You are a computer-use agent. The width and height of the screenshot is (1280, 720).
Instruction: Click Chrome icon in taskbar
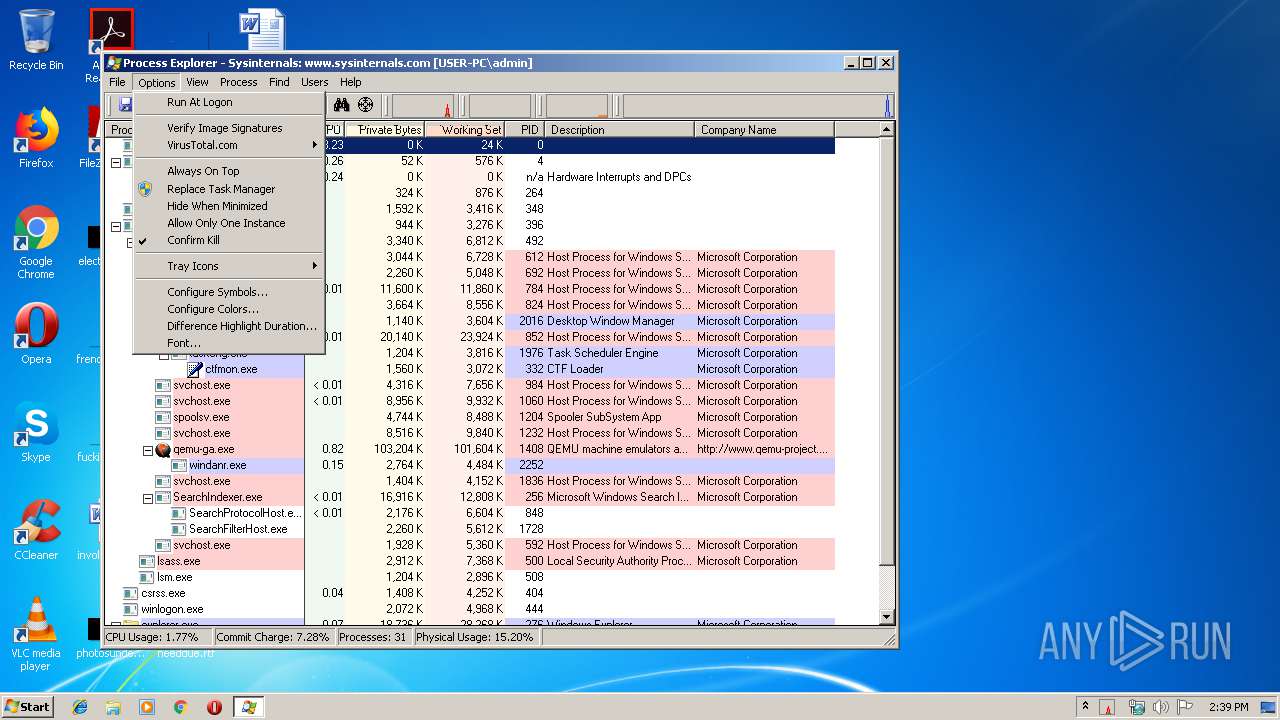click(180, 707)
